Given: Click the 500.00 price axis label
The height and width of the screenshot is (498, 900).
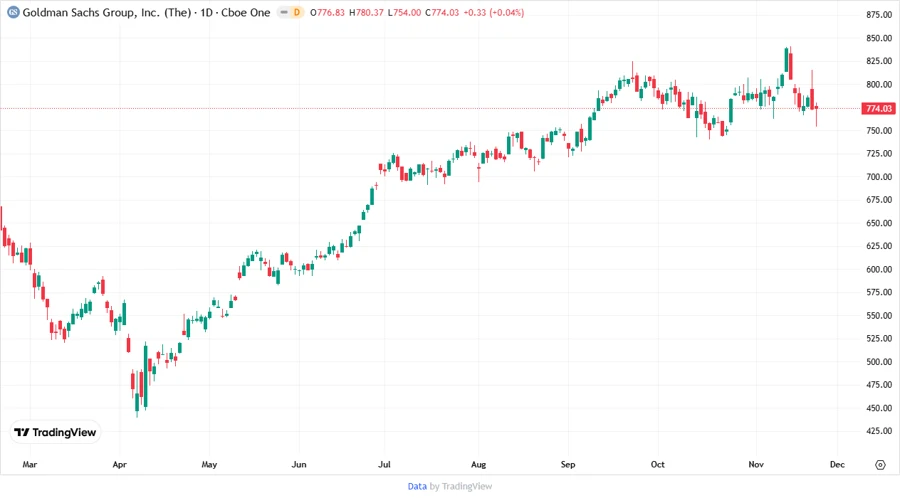Looking at the screenshot, I should pos(879,361).
